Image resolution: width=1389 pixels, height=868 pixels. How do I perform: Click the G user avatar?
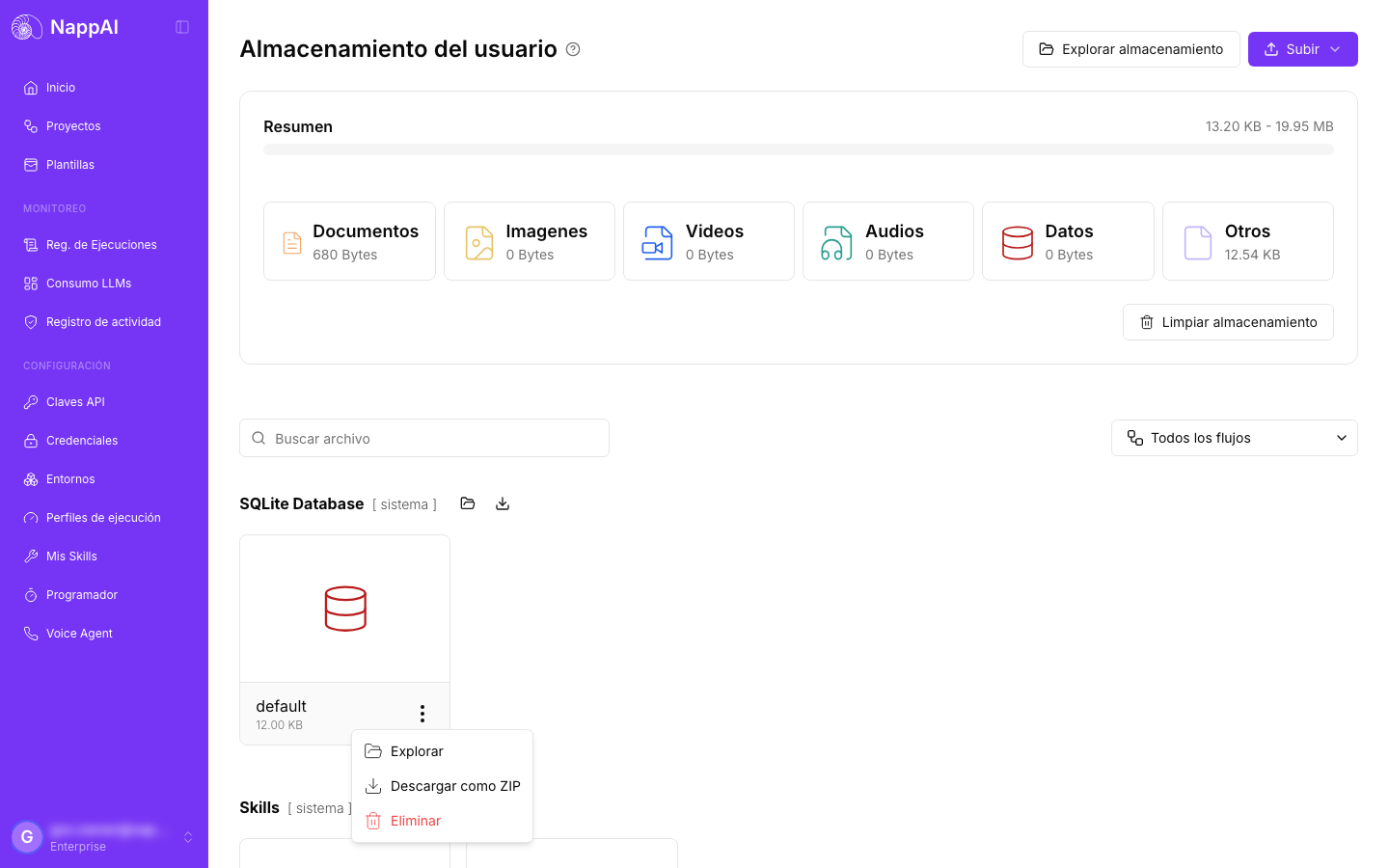tap(27, 837)
